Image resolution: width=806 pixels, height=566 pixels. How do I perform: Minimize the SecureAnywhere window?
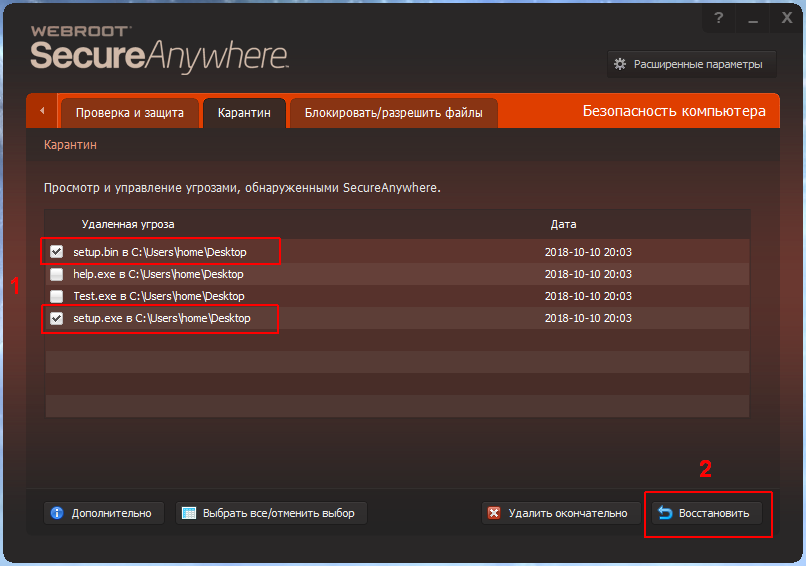point(753,19)
